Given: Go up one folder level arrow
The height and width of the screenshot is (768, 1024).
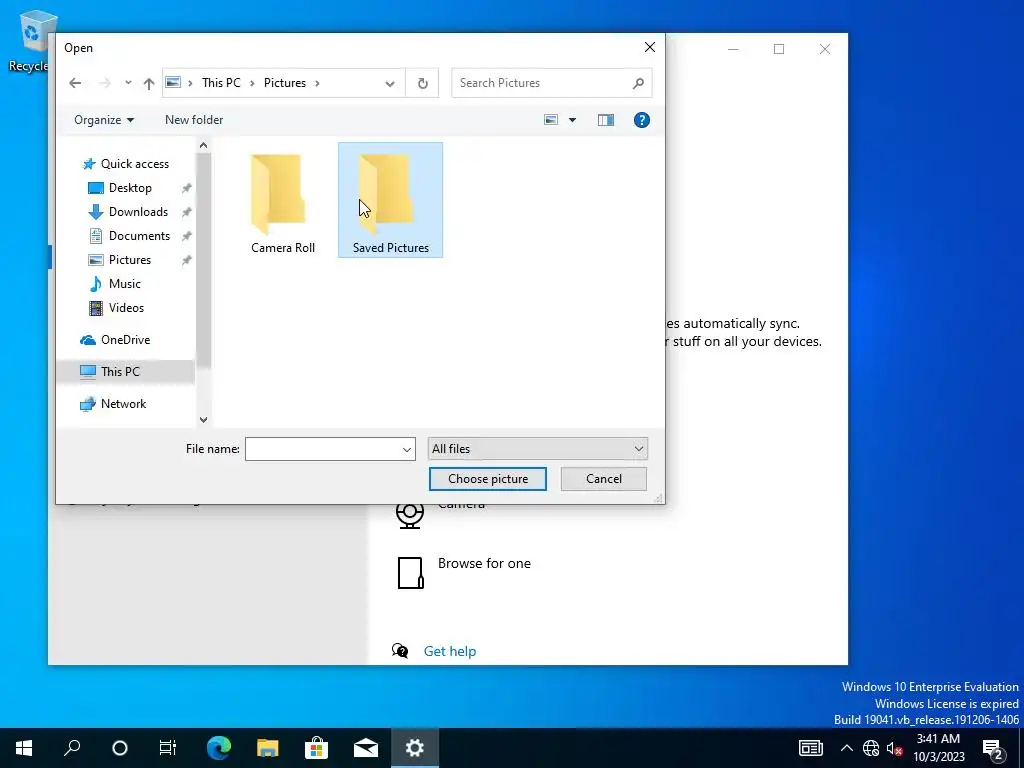Looking at the screenshot, I should click(149, 84).
